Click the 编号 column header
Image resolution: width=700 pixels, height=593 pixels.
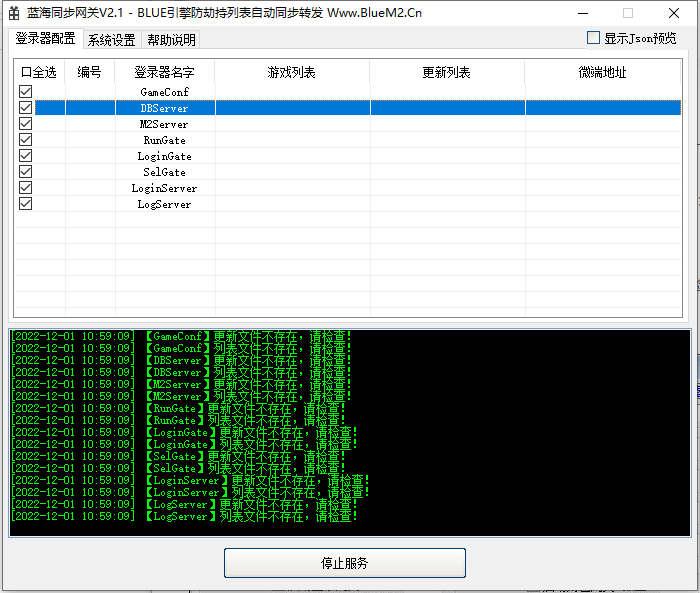coord(89,72)
